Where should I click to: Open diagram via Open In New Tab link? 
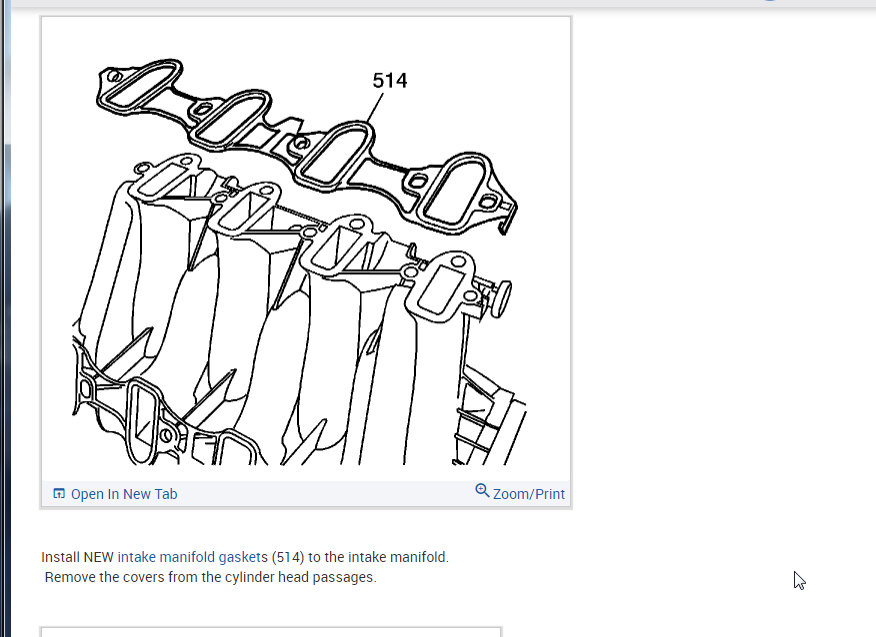point(123,494)
